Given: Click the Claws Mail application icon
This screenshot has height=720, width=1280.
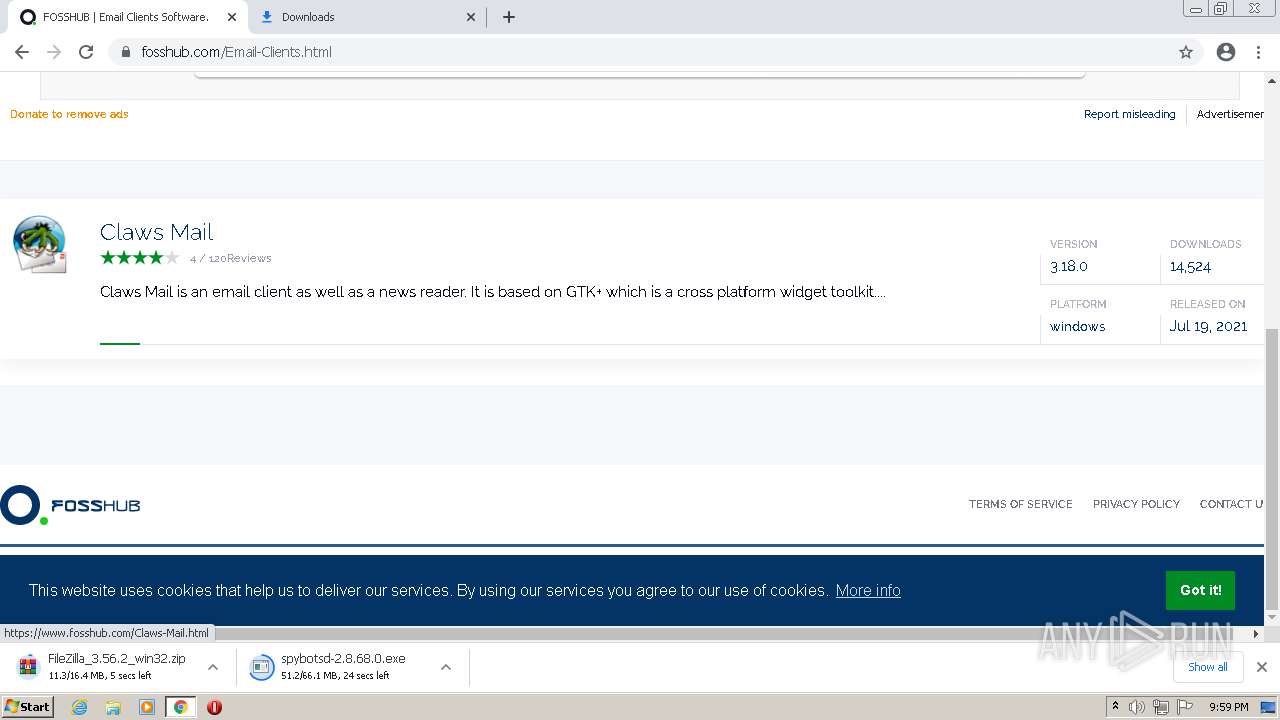Looking at the screenshot, I should [x=40, y=244].
